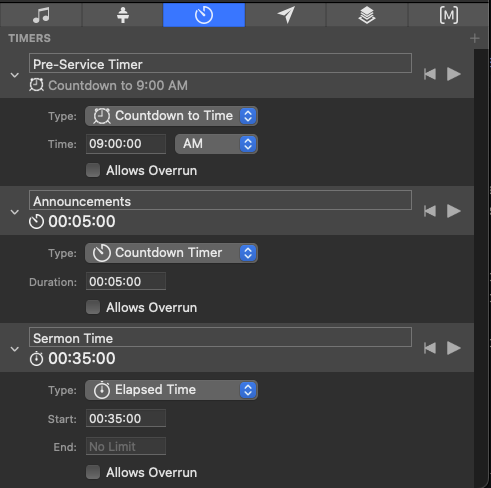
Task: Select the Timers clock tab
Action: tap(204, 15)
